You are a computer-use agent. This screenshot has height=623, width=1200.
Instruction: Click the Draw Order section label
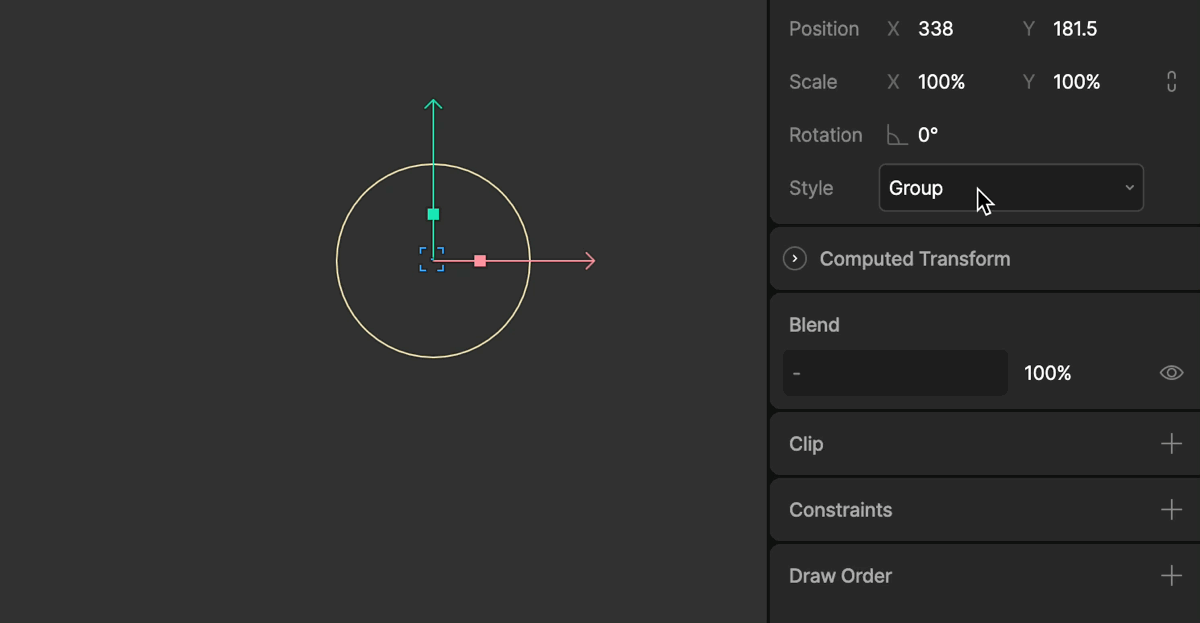(841, 576)
